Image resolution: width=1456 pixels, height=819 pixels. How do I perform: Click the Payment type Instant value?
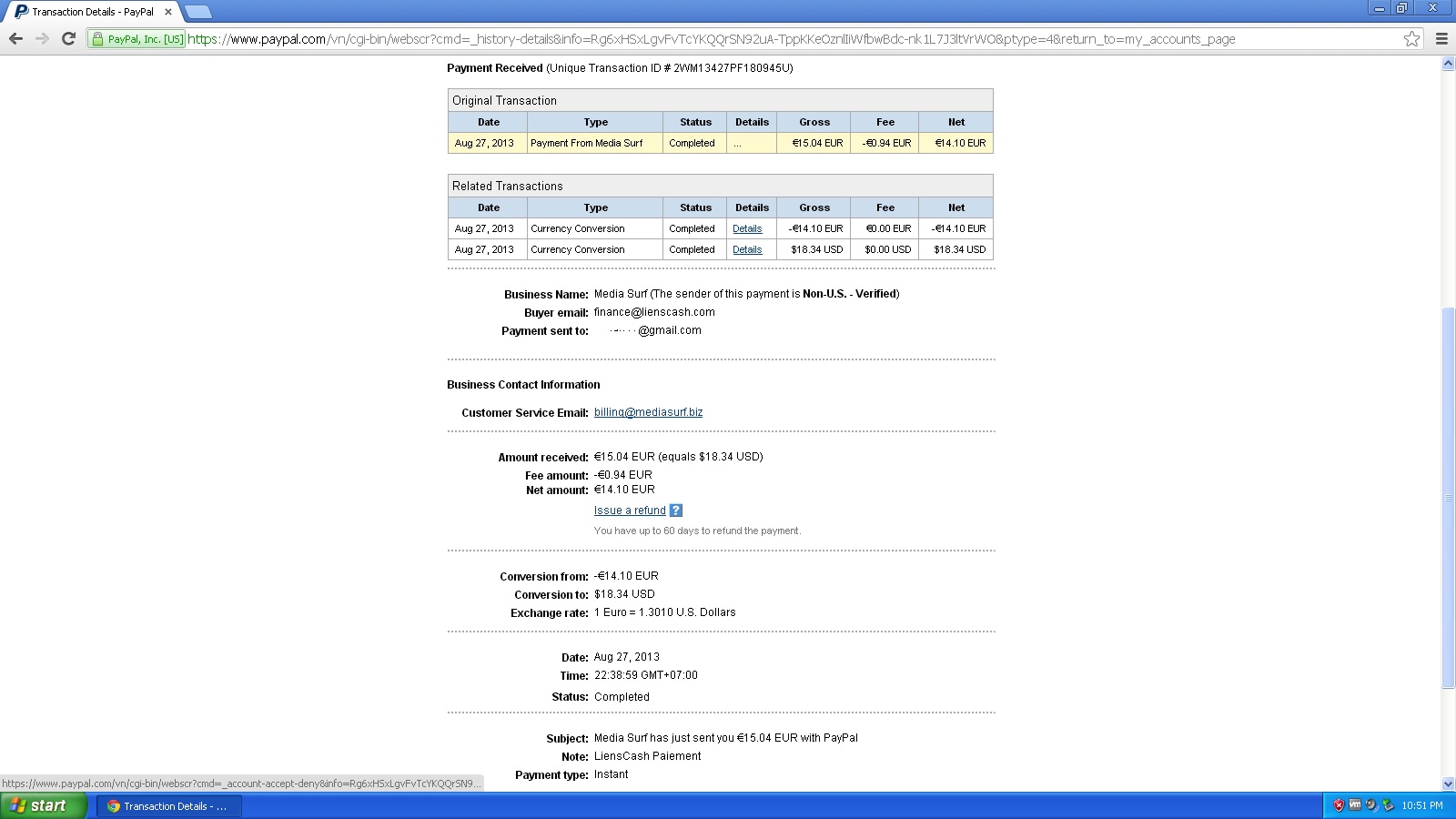click(612, 774)
